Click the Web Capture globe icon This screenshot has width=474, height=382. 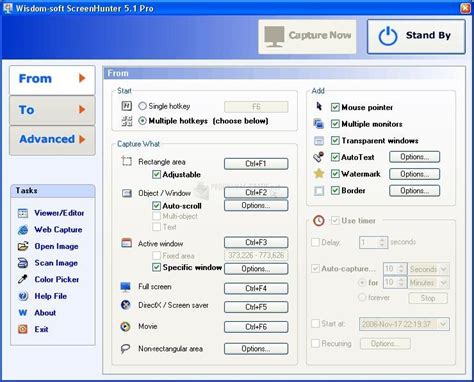[23, 230]
